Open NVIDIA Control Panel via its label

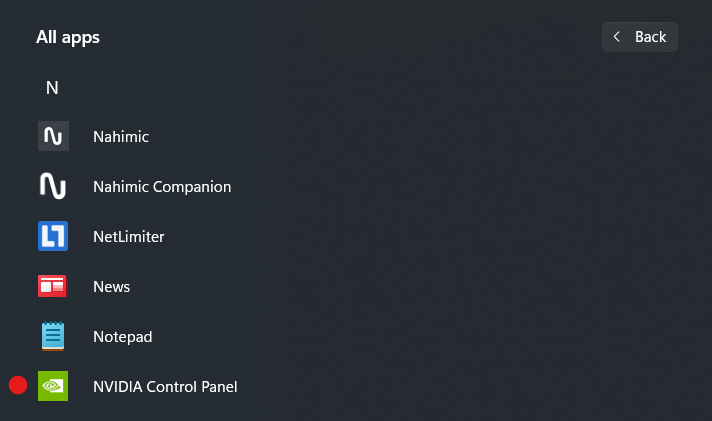(165, 386)
